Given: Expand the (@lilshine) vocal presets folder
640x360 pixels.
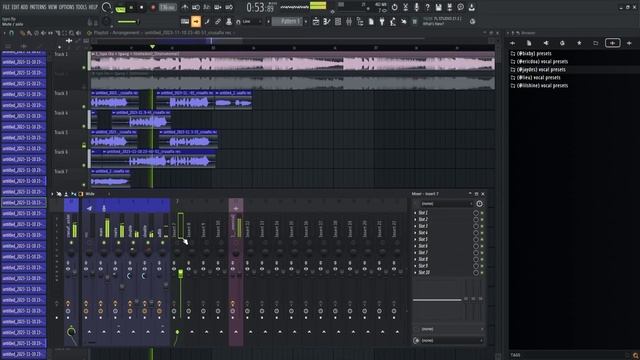Looking at the screenshot, I should [539, 86].
